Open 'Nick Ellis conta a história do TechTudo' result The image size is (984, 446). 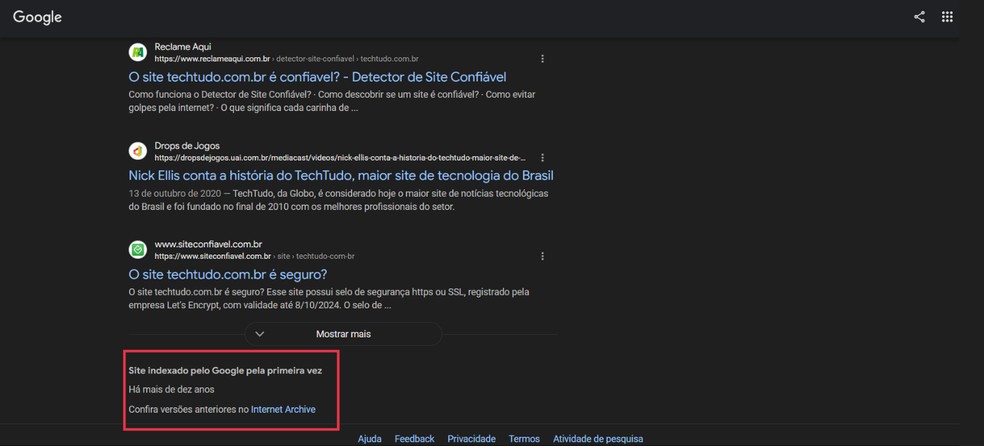click(x=341, y=175)
